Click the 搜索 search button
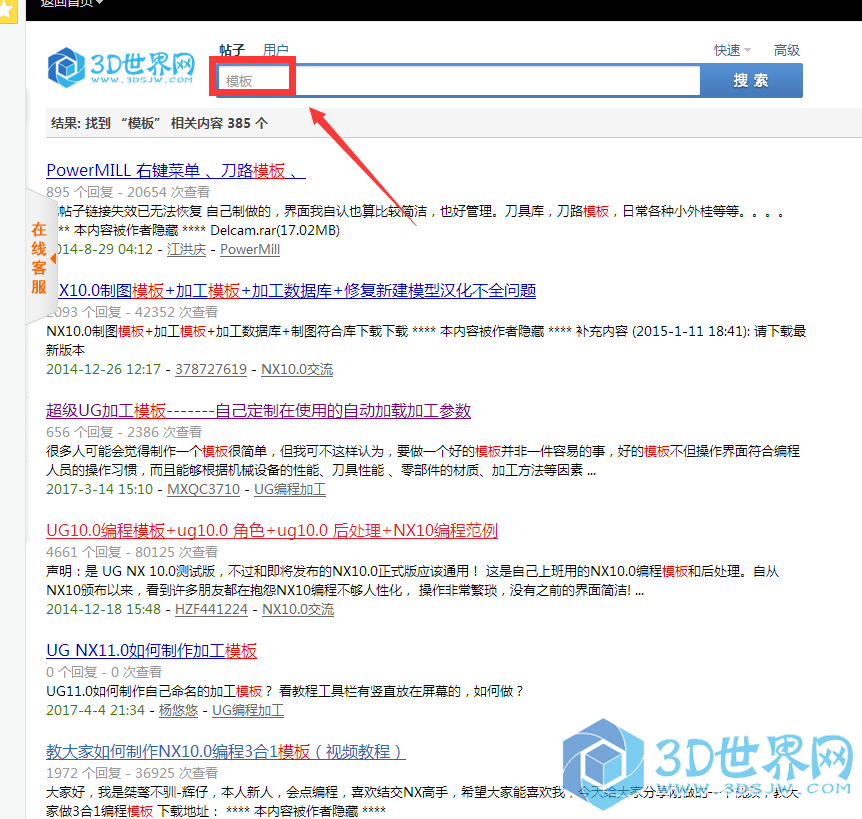The height and width of the screenshot is (819, 862). (751, 81)
